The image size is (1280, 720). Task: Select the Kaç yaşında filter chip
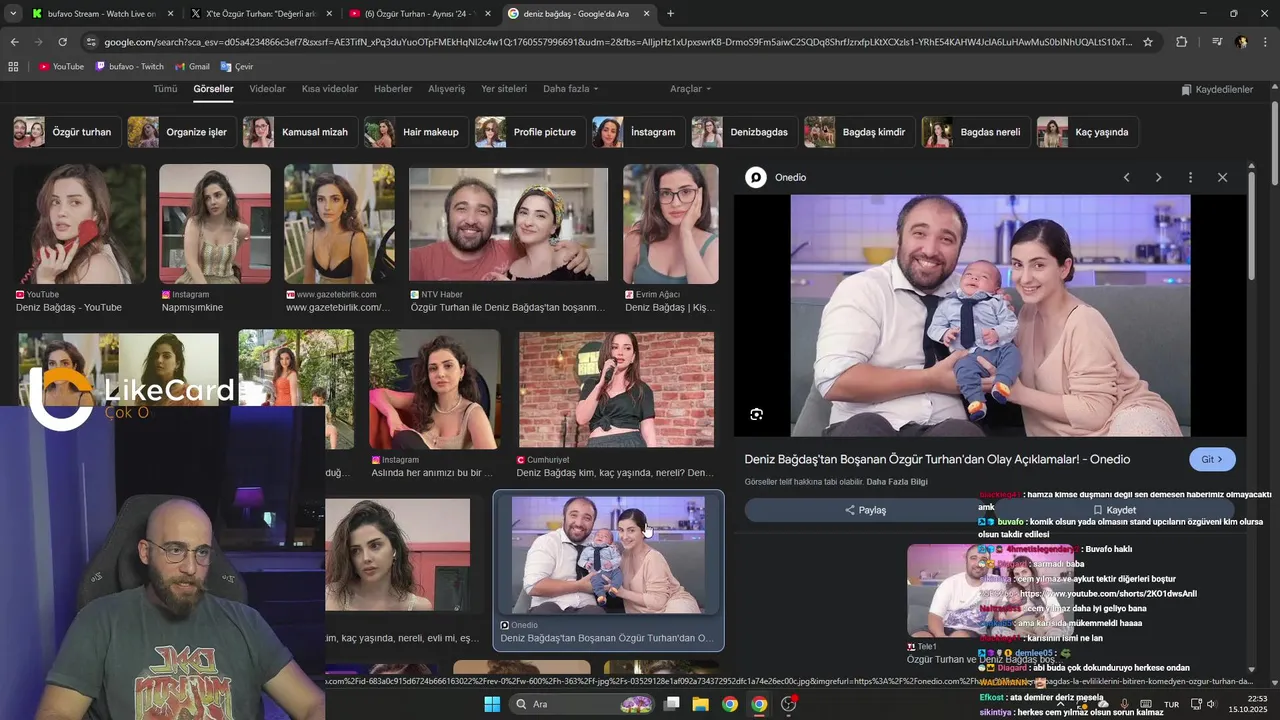[1087, 132]
